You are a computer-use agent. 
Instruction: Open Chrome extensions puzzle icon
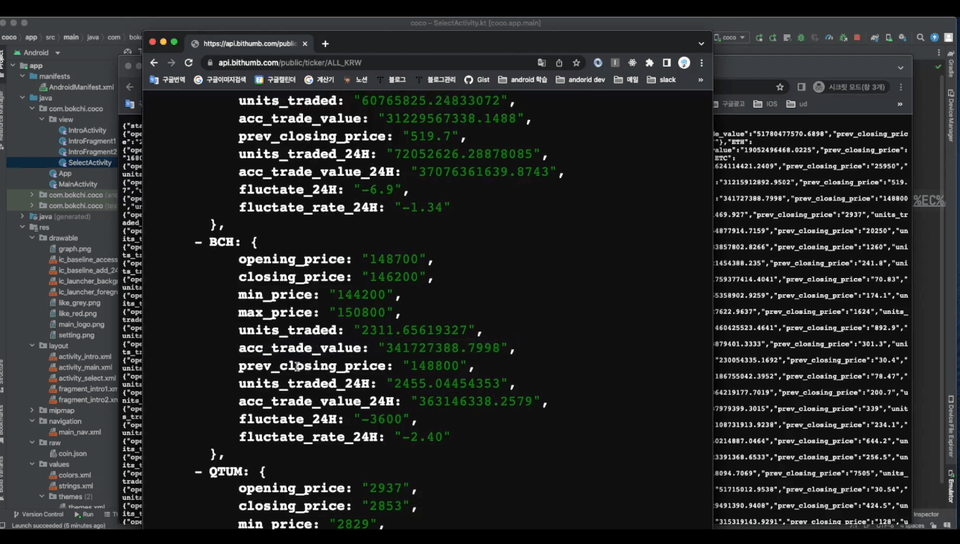click(x=650, y=62)
